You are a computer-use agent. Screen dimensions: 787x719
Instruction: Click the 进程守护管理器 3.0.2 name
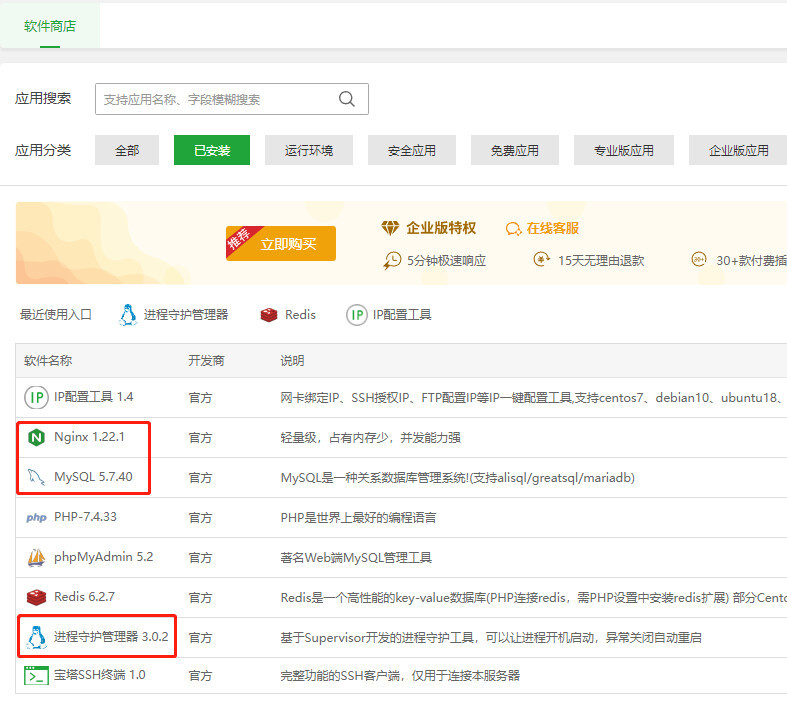(x=111, y=637)
